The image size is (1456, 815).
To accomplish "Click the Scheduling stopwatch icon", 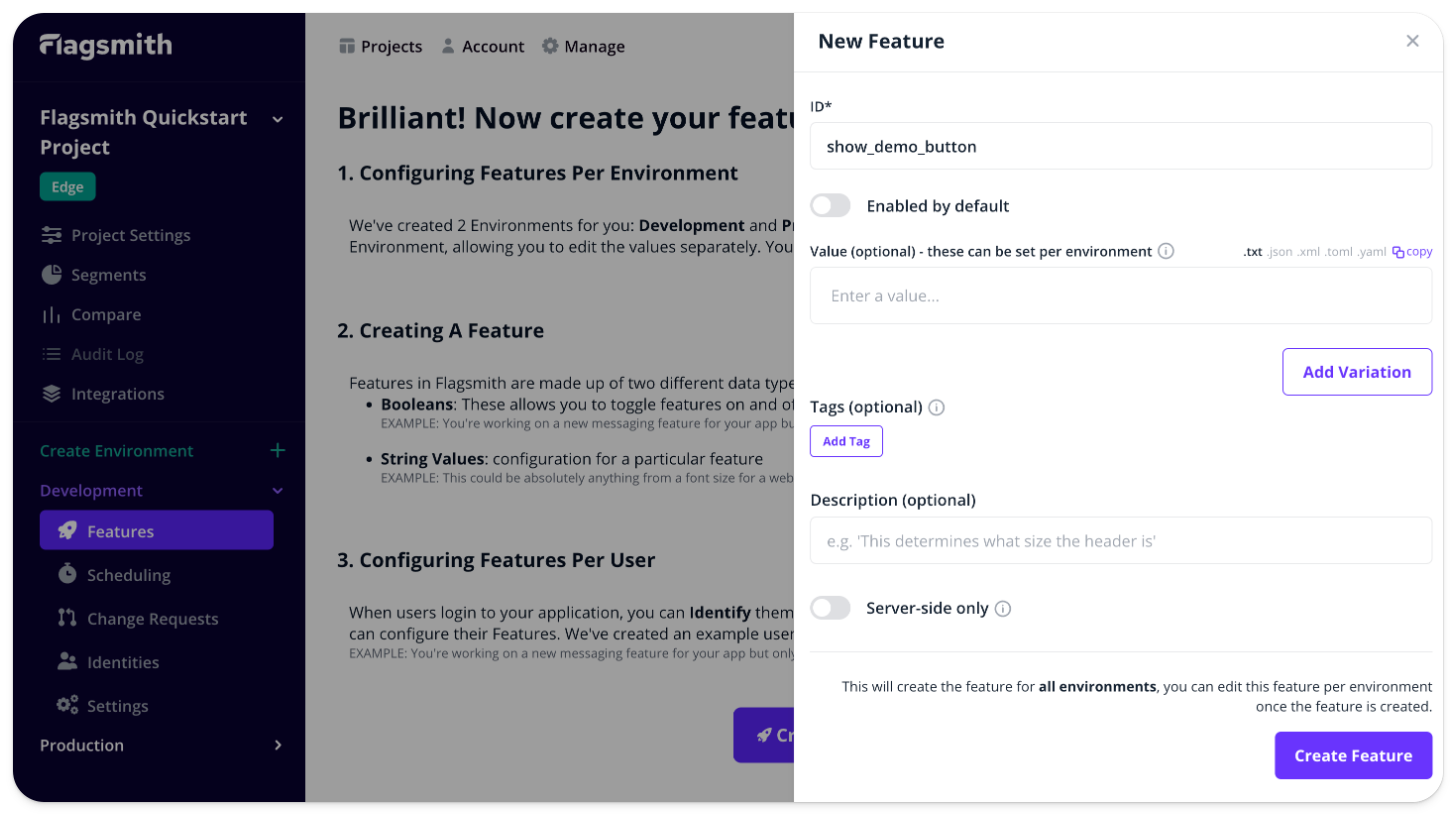I will (67, 574).
